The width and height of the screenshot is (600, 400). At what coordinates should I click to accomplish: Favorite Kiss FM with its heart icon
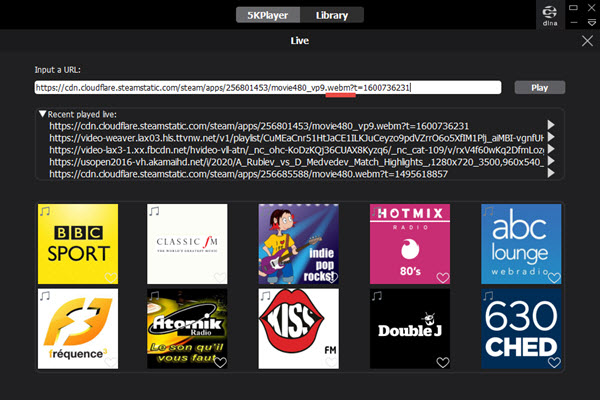331,362
